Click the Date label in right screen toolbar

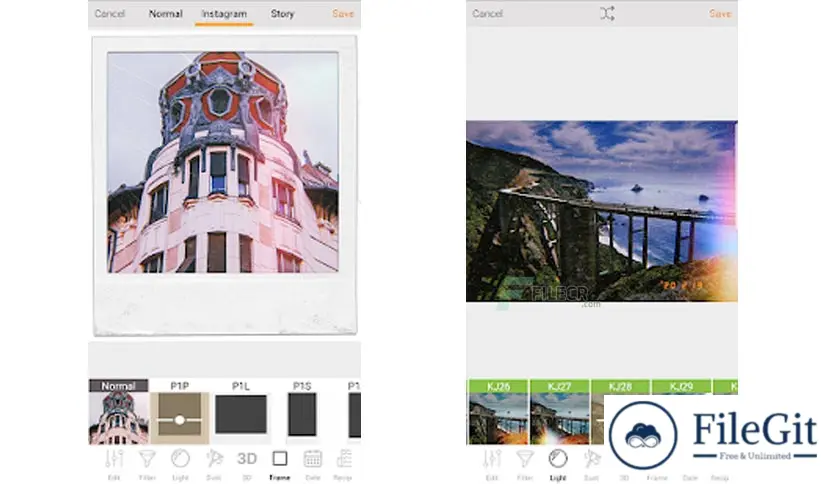click(690, 478)
